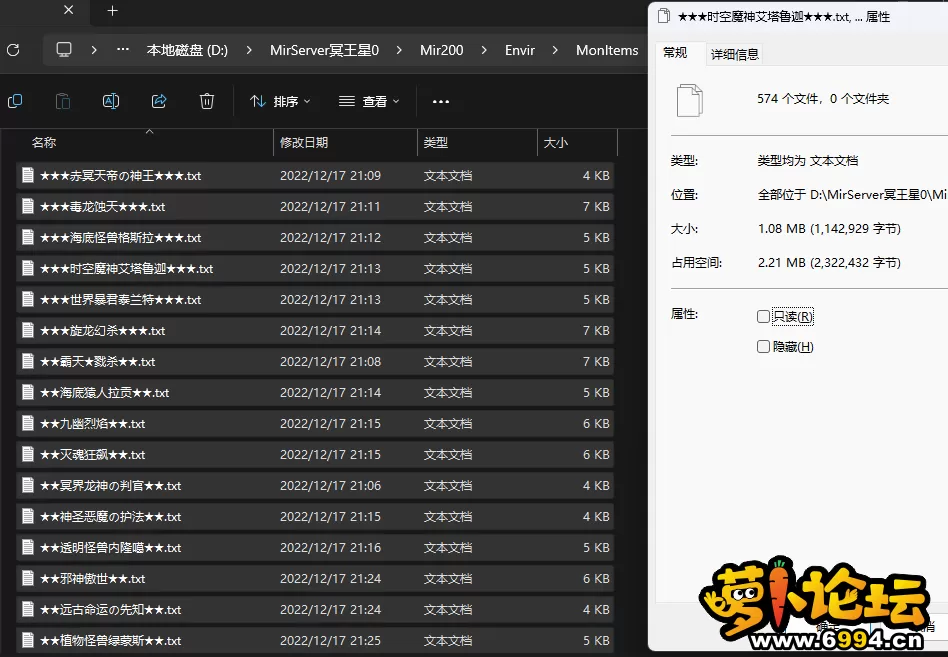Select file ★★★毒龙蚀天★★★.txt
This screenshot has width=948, height=657.
click(315, 207)
